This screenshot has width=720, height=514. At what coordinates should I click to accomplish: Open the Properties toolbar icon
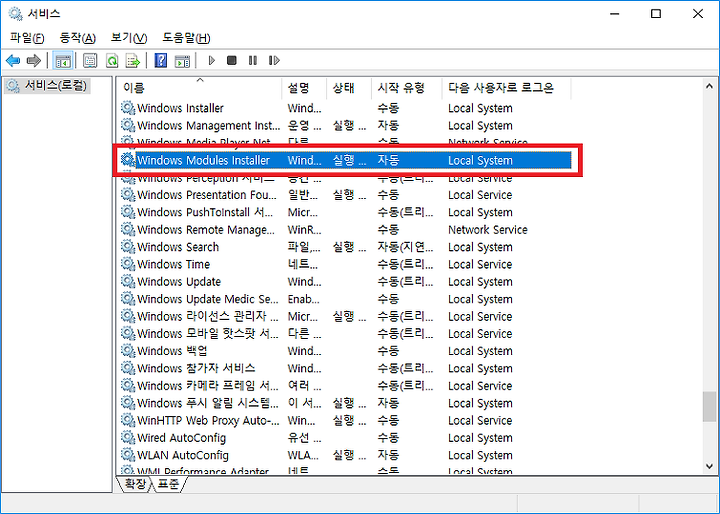pos(90,61)
